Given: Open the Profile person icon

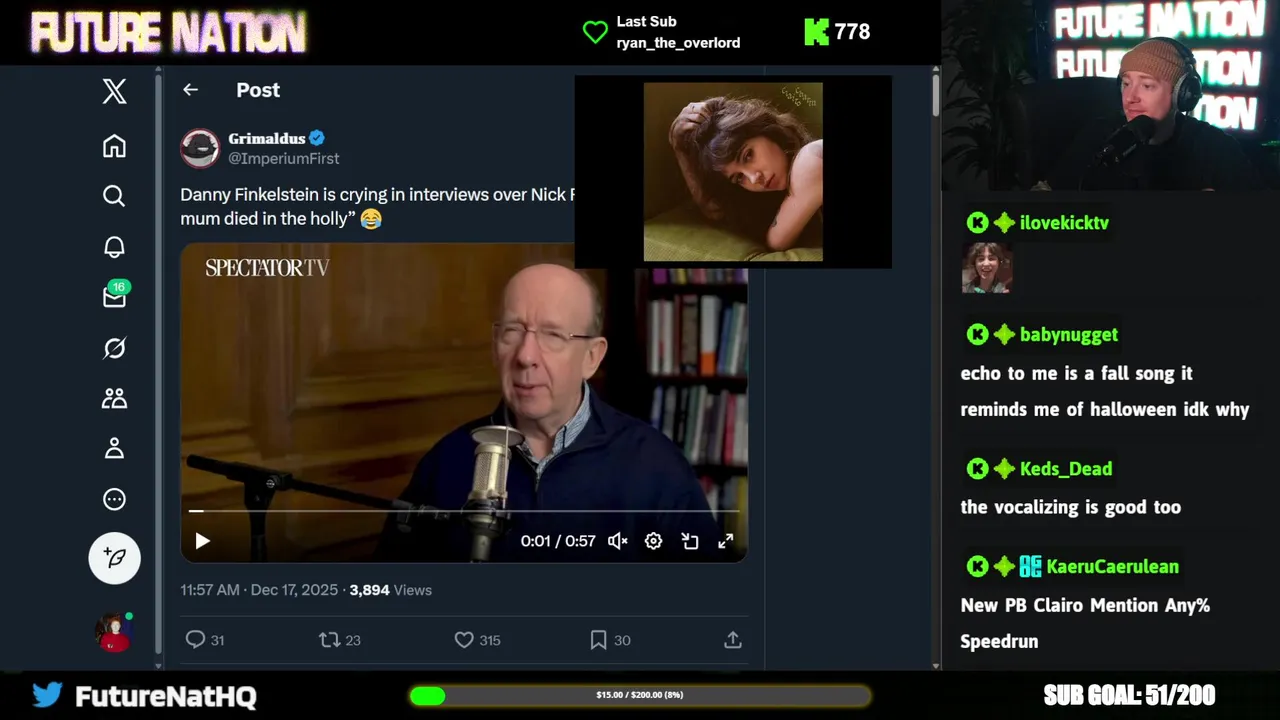Looking at the screenshot, I should click(114, 448).
